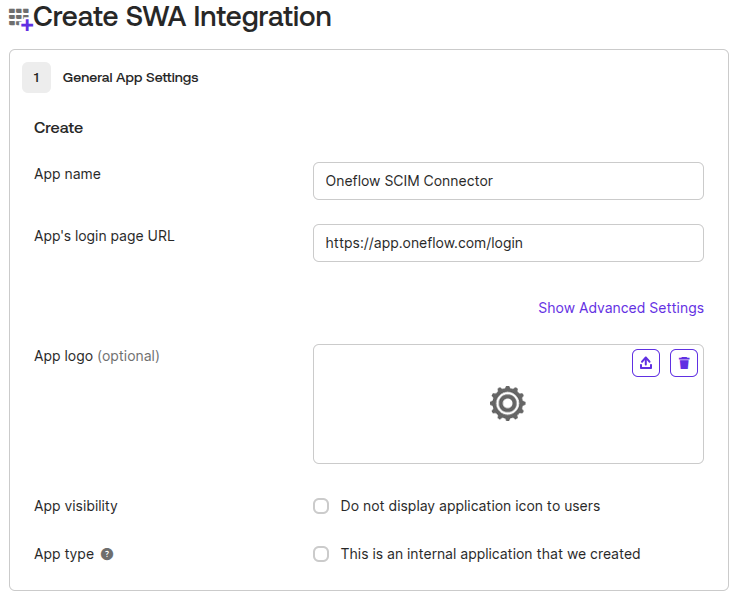Expand Show Advanced Settings

[x=621, y=308]
